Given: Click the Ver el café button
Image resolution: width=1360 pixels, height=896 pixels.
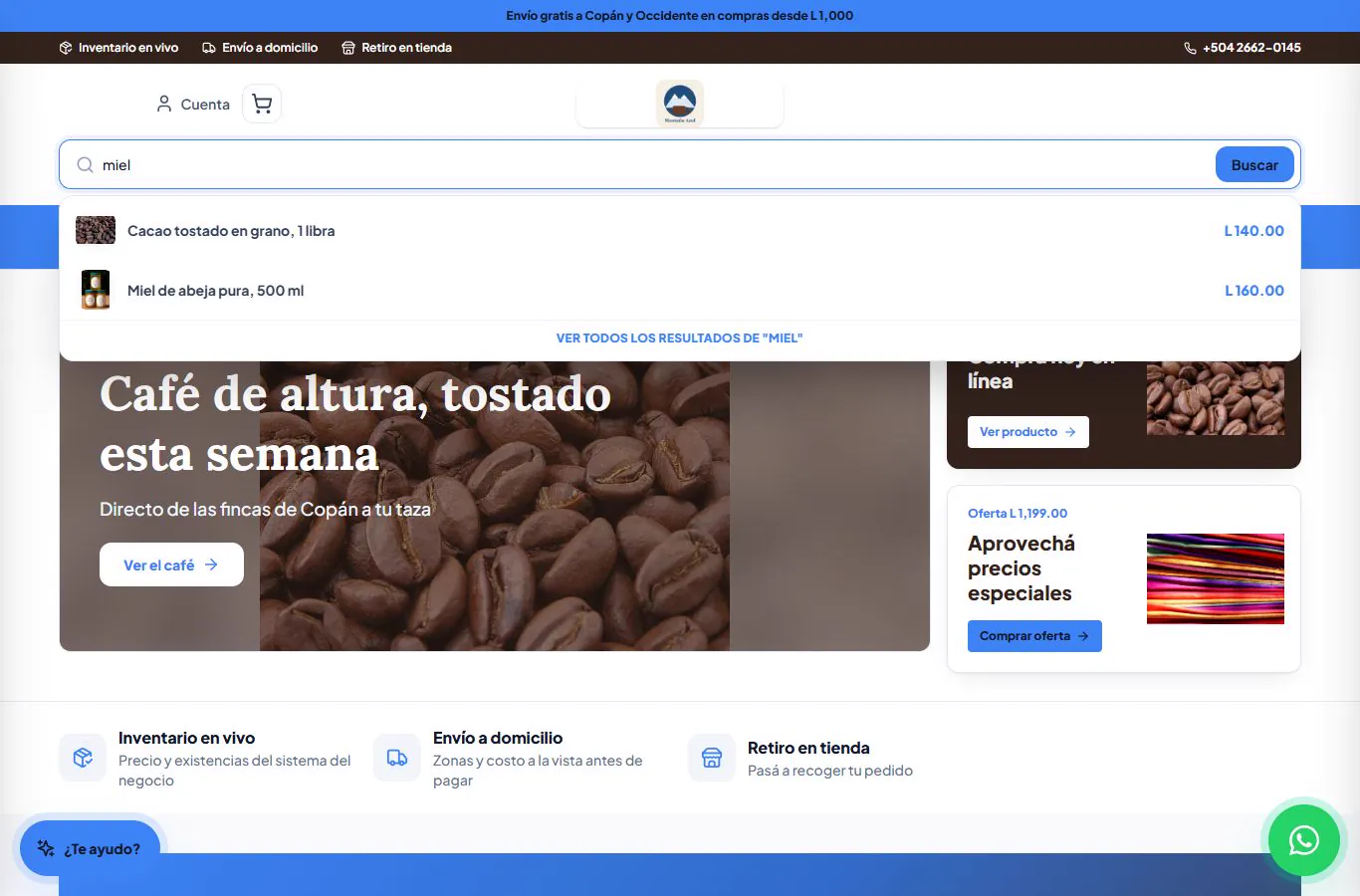Looking at the screenshot, I should 171,564.
